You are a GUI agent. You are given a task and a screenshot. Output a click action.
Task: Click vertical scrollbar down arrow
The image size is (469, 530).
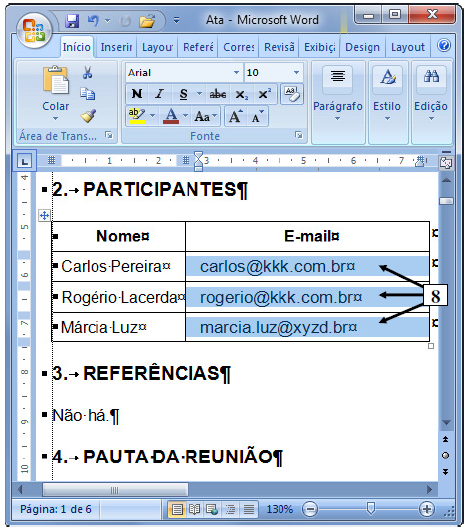pyautogui.click(x=446, y=423)
